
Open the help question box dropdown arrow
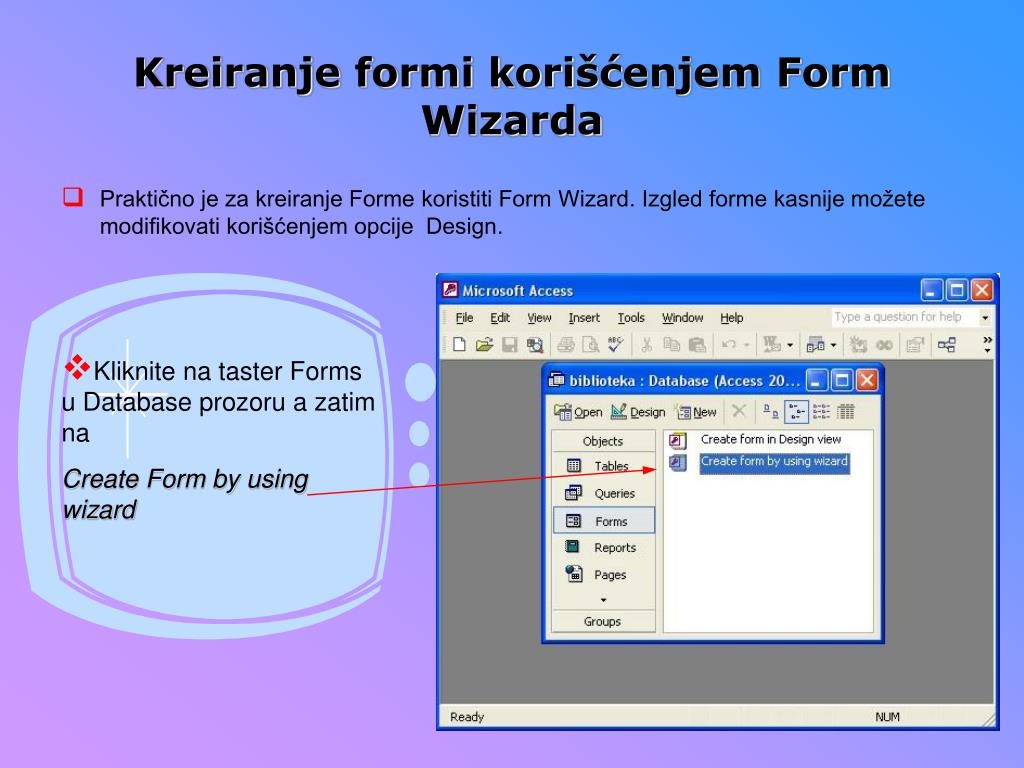point(985,317)
